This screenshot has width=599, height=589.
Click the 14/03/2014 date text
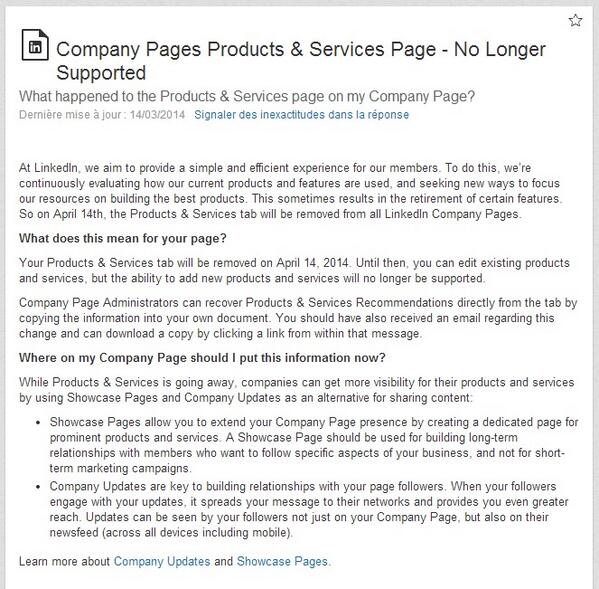(157, 115)
